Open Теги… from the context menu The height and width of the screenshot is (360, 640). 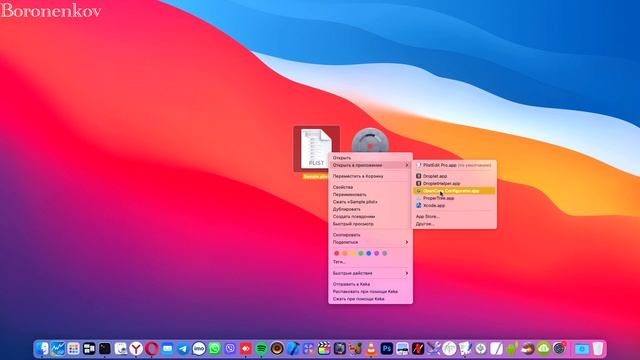[370, 262]
